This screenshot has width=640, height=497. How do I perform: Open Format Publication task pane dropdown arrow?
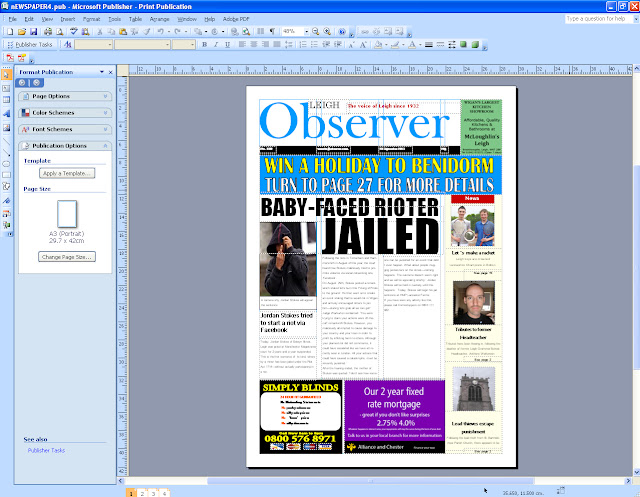pyautogui.click(x=102, y=72)
